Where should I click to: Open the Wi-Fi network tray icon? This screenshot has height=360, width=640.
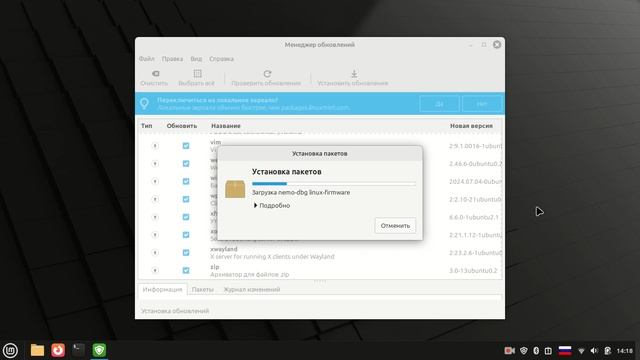[x=581, y=351]
